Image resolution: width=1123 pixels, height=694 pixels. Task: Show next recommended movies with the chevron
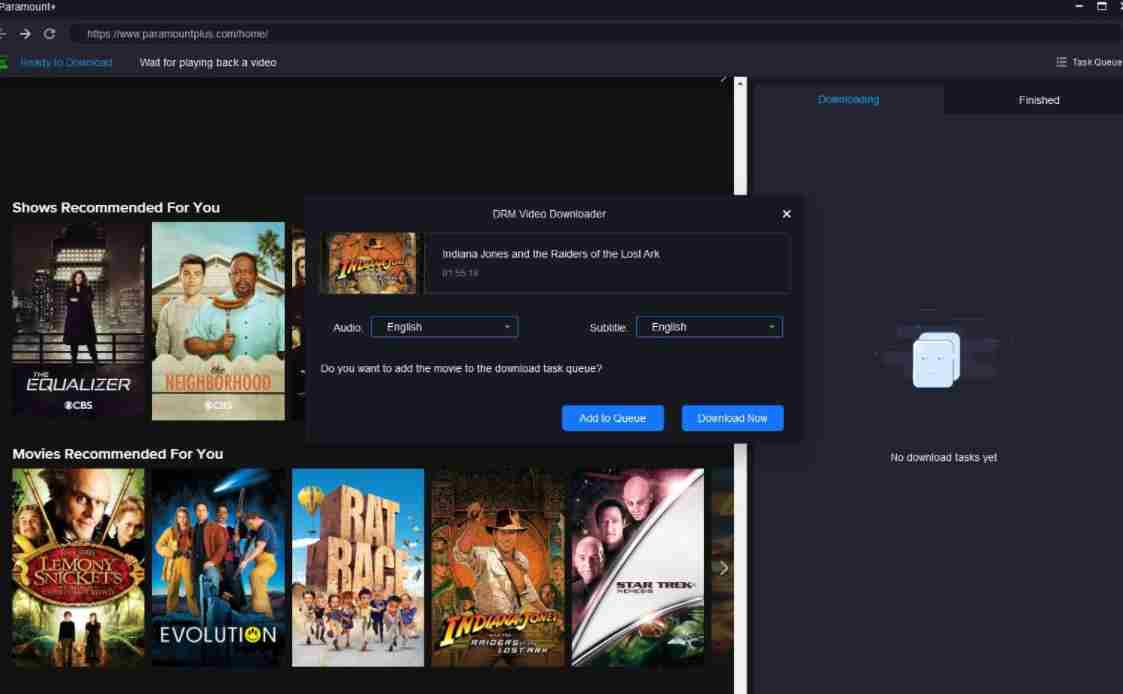723,568
